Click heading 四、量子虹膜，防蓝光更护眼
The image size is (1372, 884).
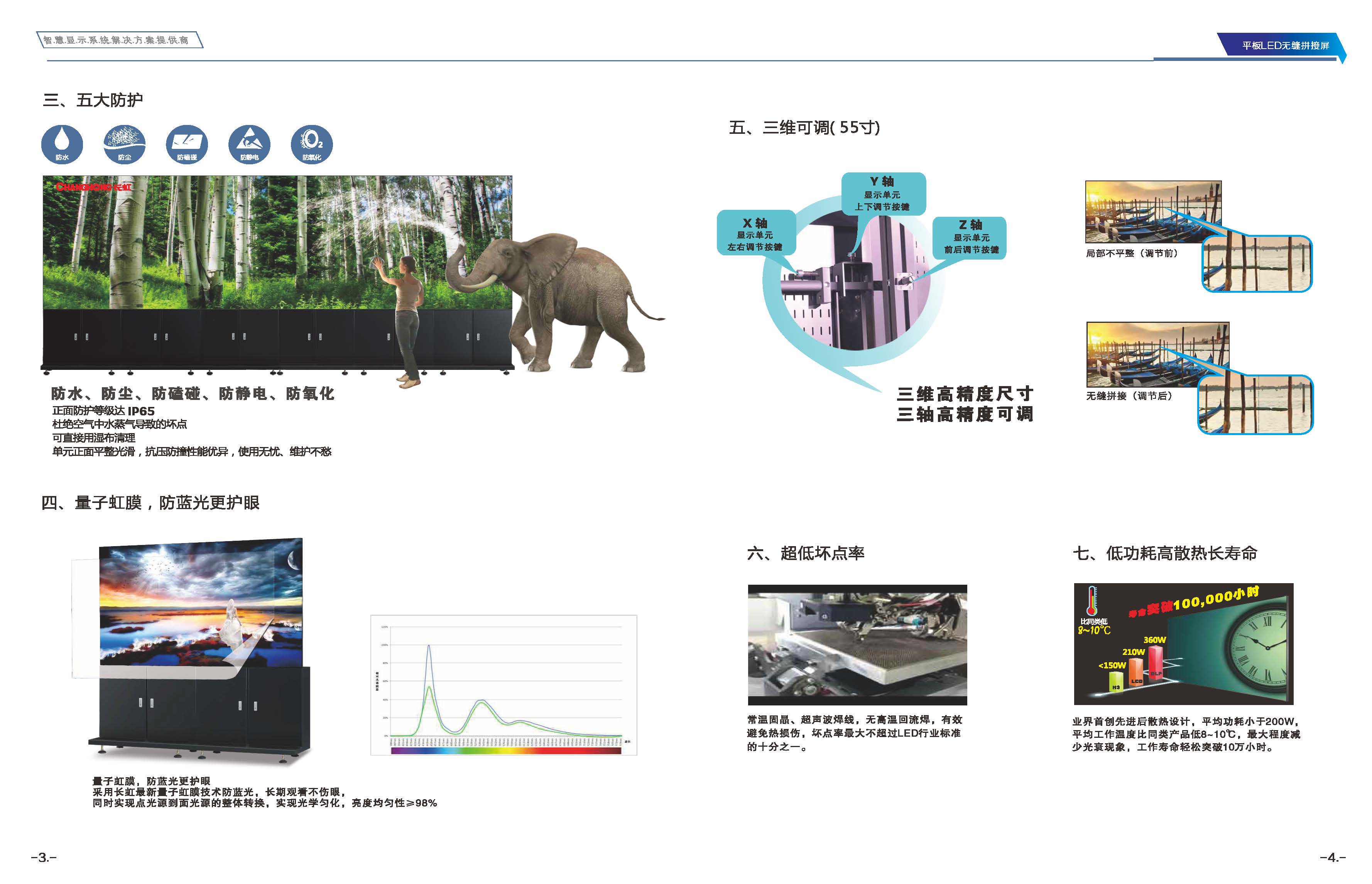[150, 503]
